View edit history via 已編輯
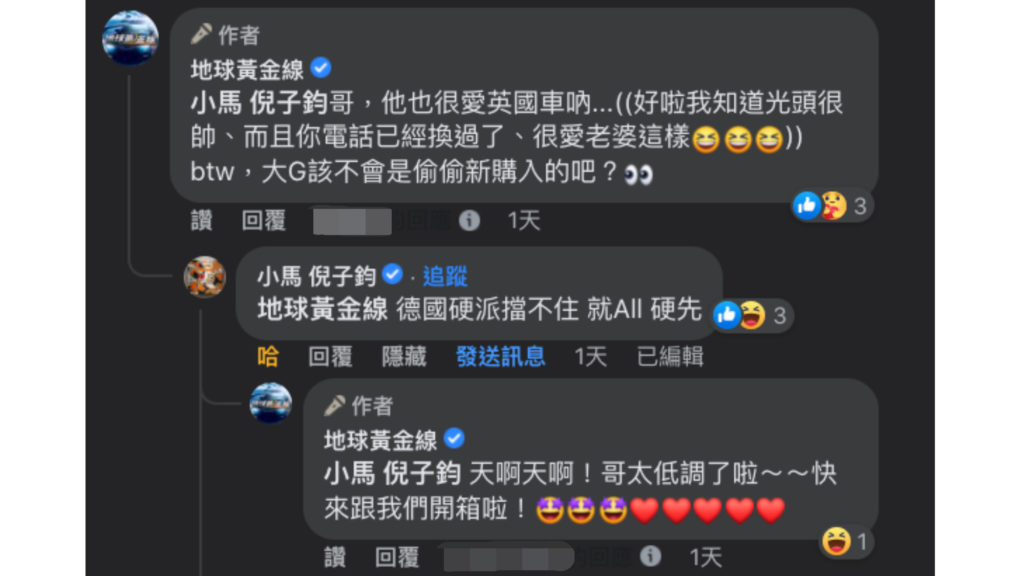The image size is (1024, 576). [670, 357]
